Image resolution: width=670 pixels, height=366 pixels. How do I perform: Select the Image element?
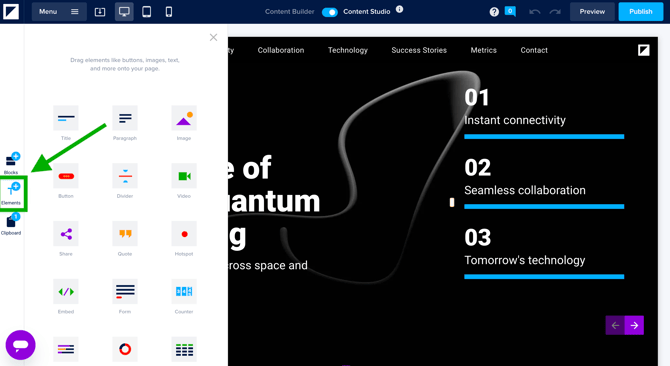tap(184, 118)
